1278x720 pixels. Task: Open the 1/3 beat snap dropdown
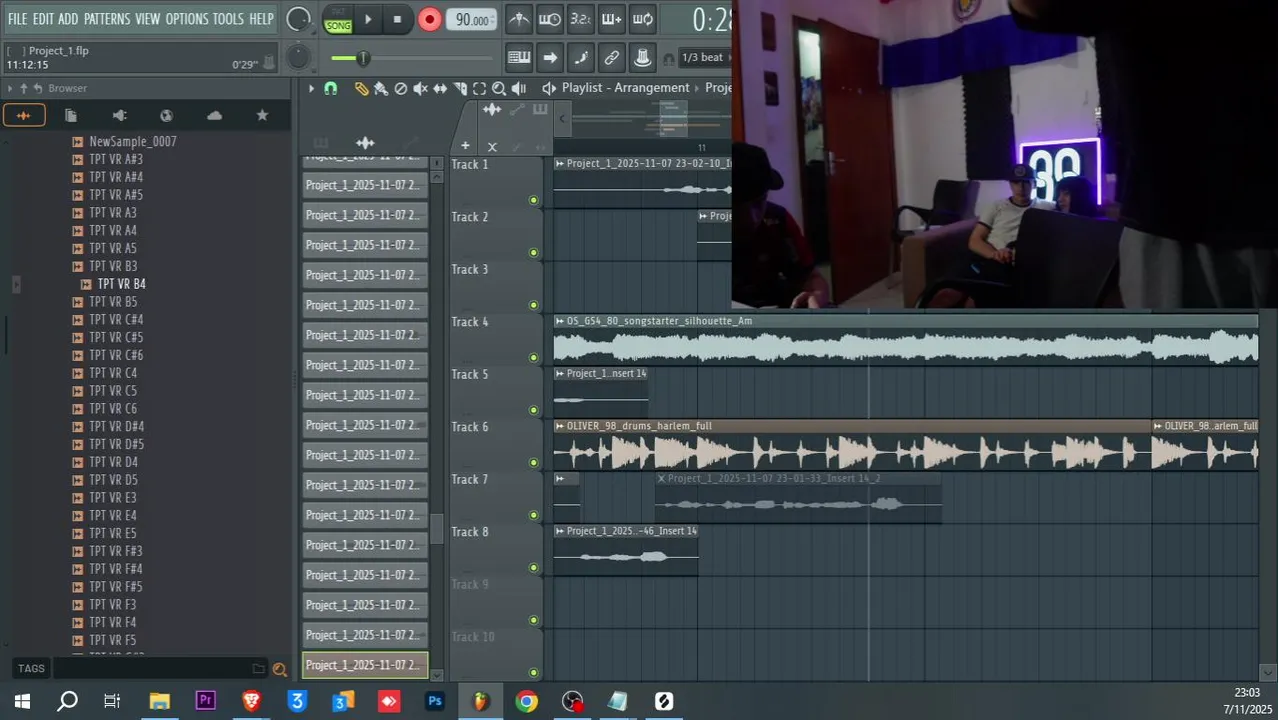(x=705, y=58)
